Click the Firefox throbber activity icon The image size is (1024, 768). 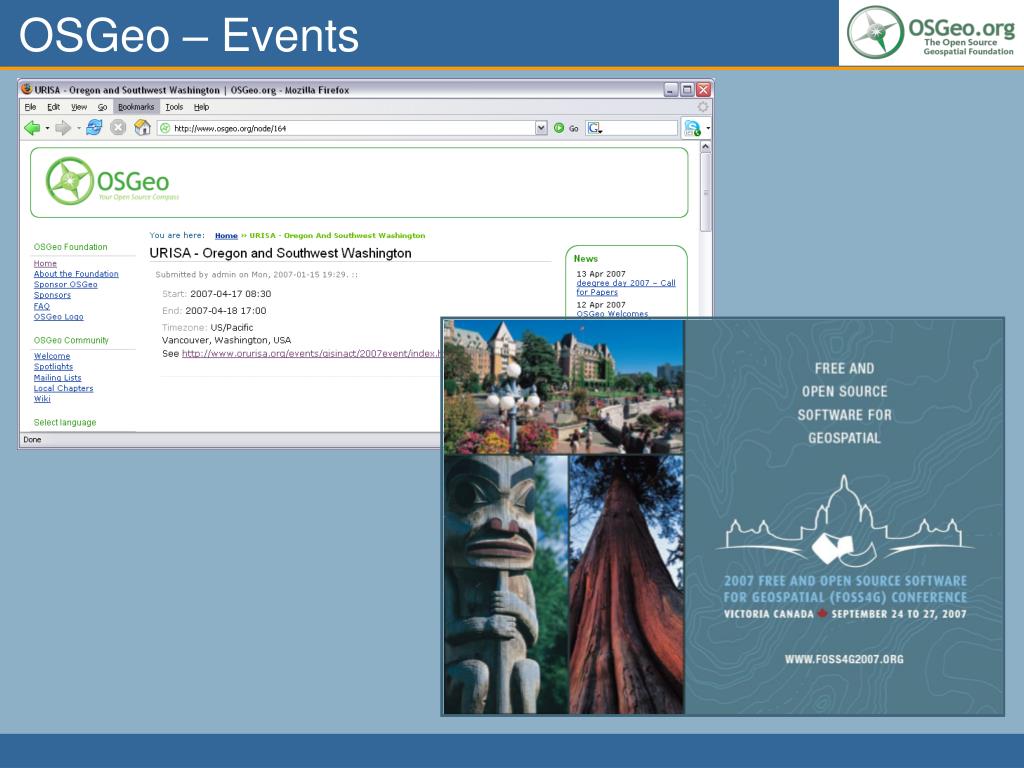click(x=703, y=107)
